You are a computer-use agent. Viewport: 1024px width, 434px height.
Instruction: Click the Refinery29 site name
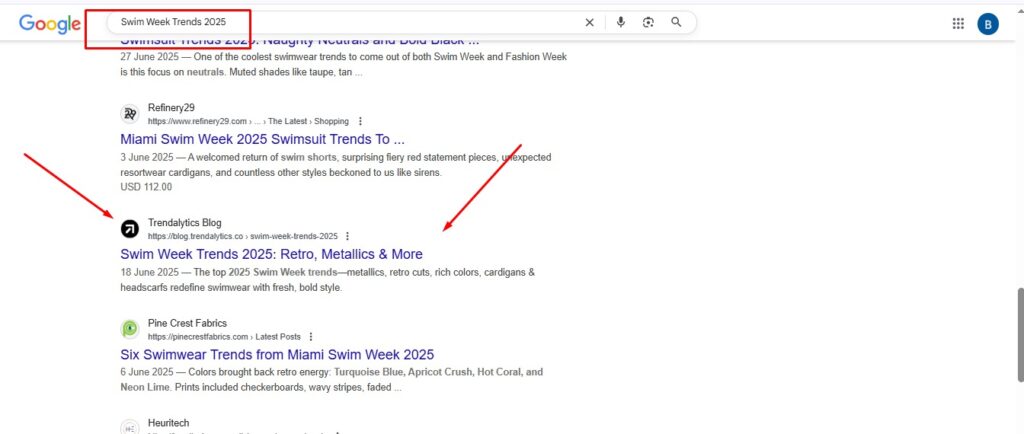pos(171,108)
